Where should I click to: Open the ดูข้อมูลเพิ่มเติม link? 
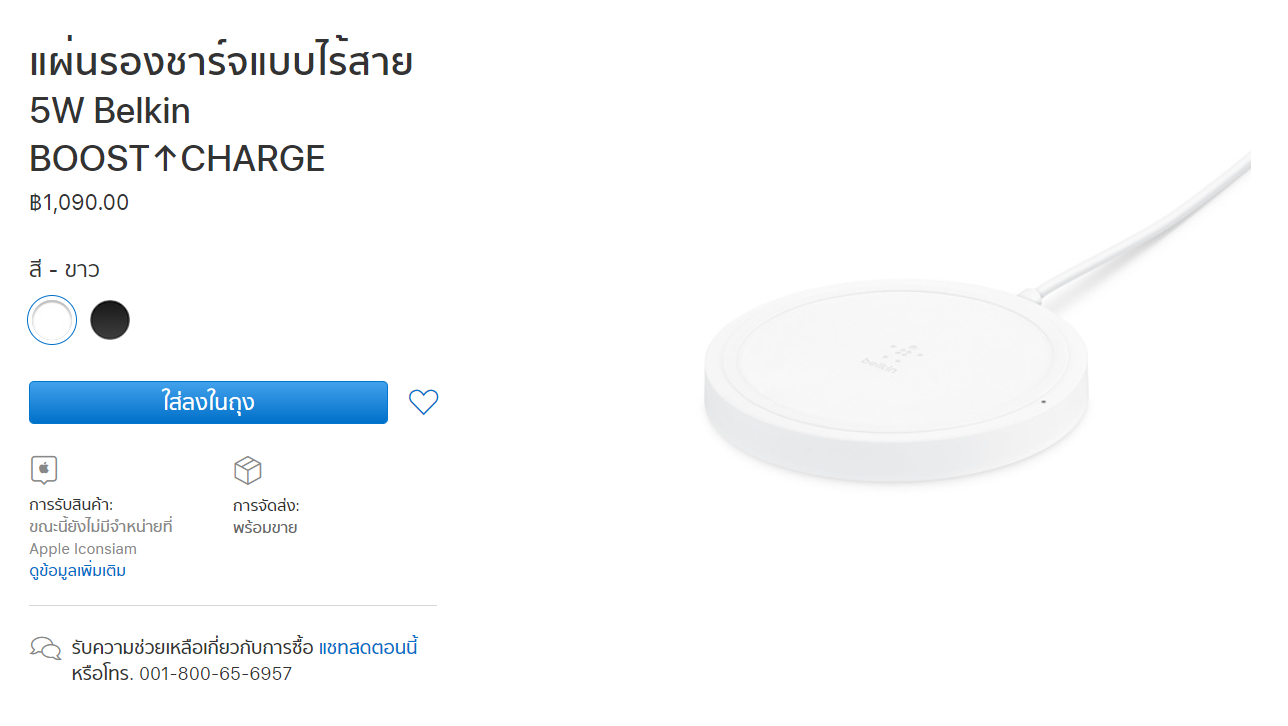pos(77,570)
